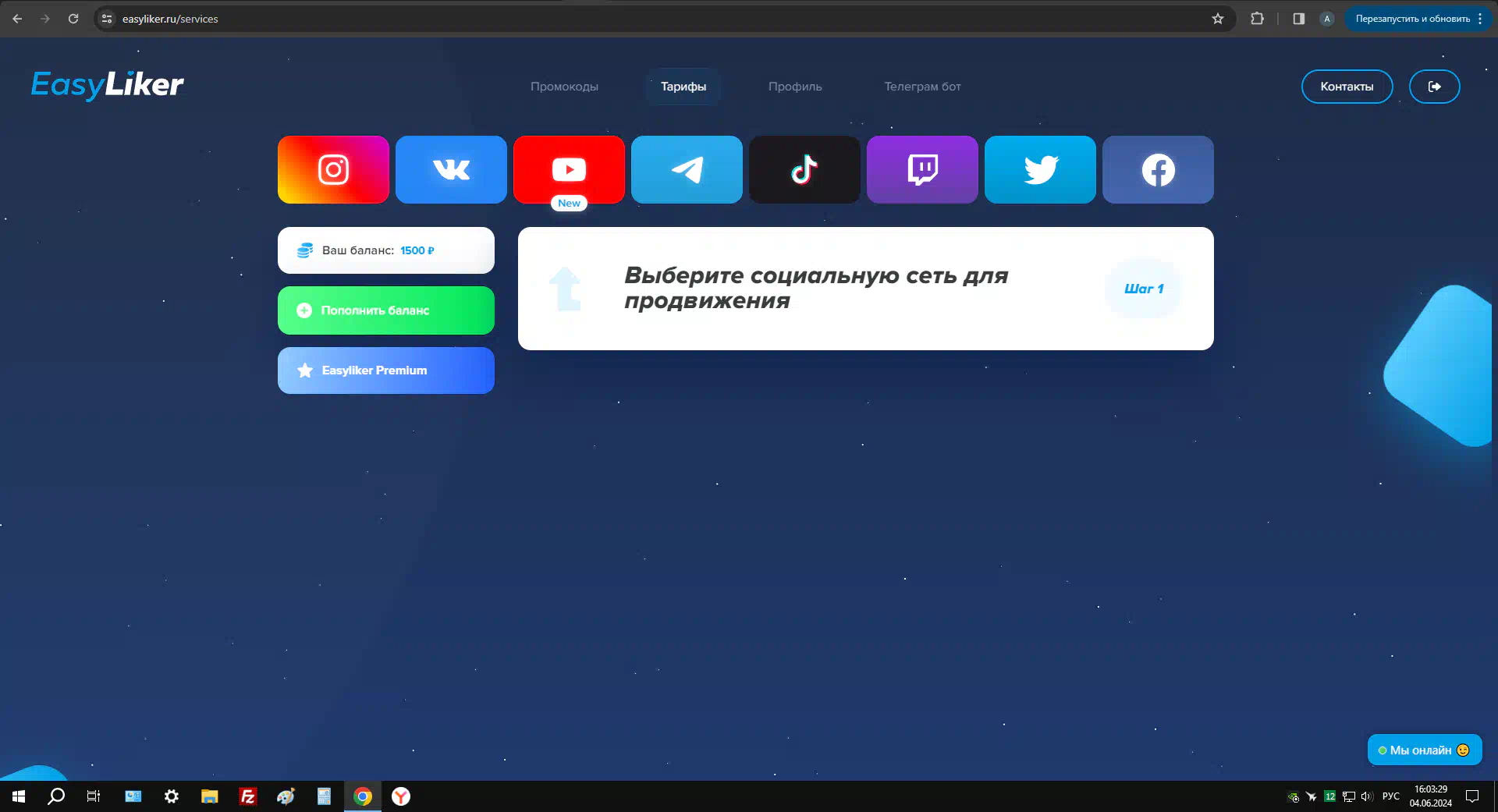This screenshot has height=812, width=1498.
Task: Open Yandex Browser from the taskbar
Action: pos(401,796)
